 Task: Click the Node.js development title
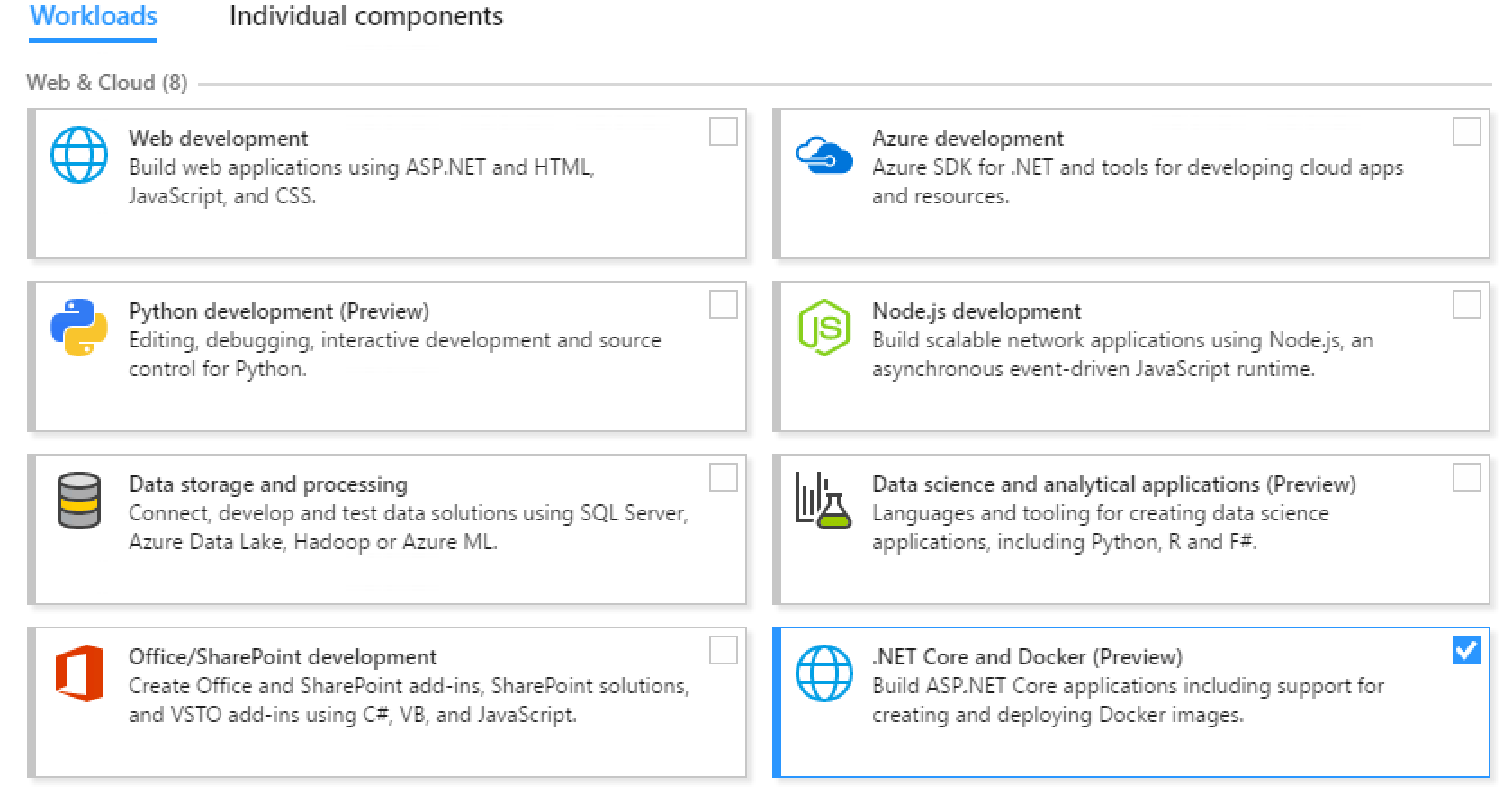[x=976, y=311]
